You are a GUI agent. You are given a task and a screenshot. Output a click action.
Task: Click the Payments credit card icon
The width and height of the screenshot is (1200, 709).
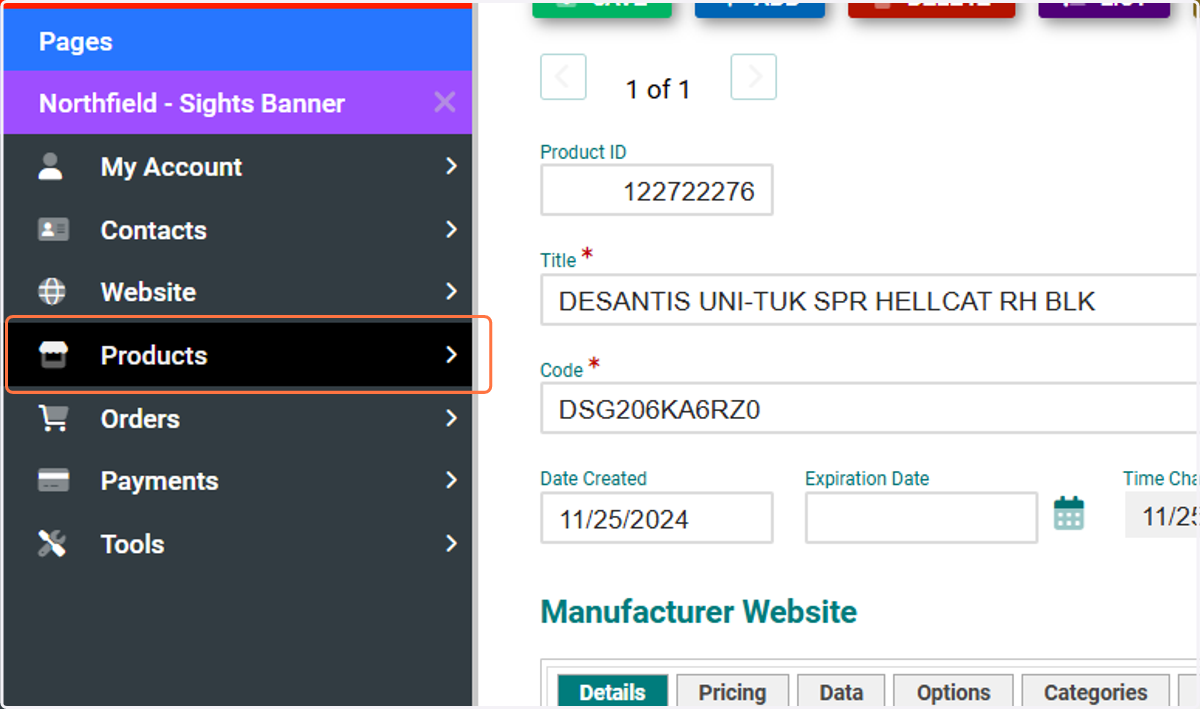click(53, 481)
